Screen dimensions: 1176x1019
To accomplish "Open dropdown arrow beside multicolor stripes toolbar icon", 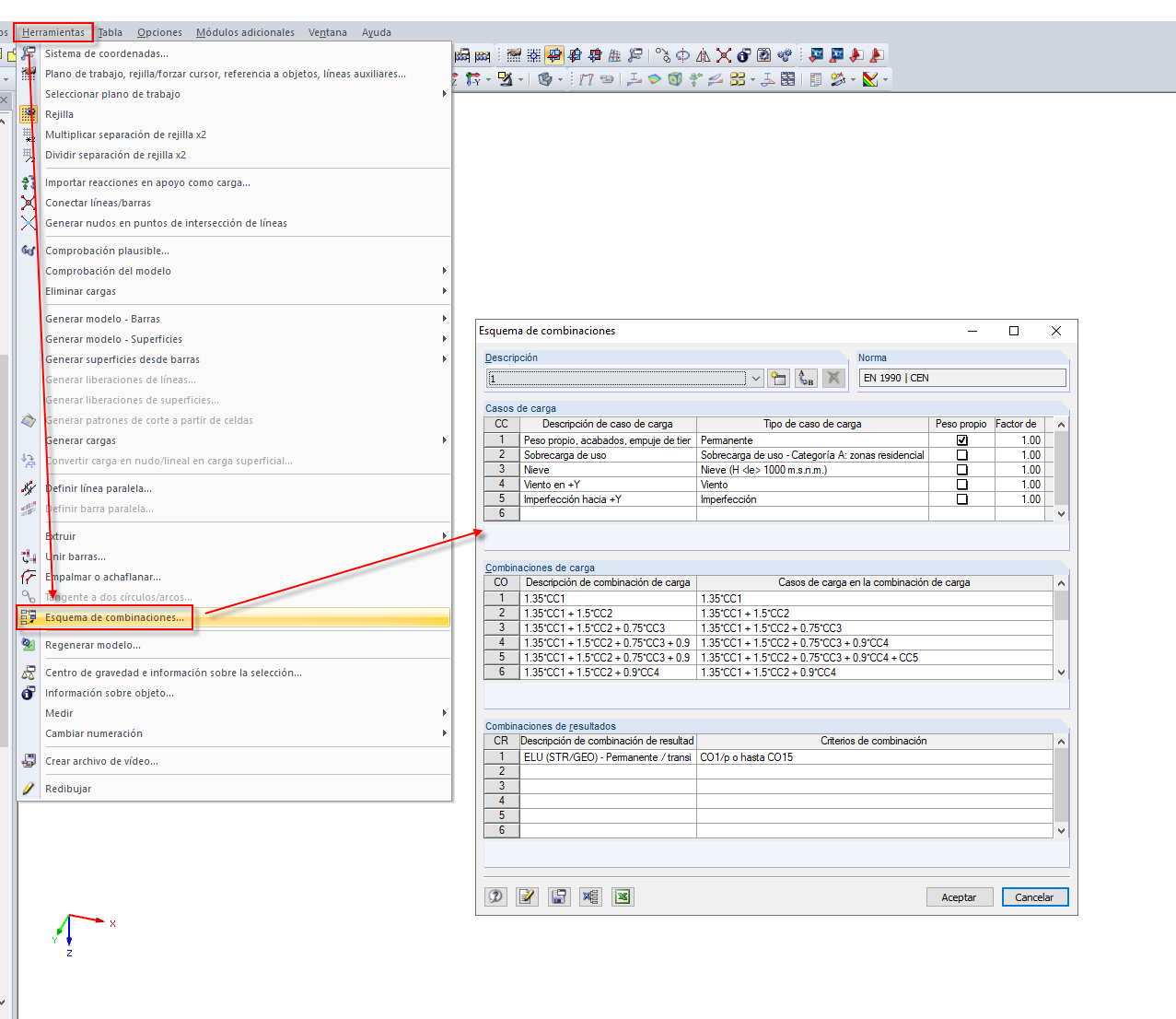I will point(885,79).
